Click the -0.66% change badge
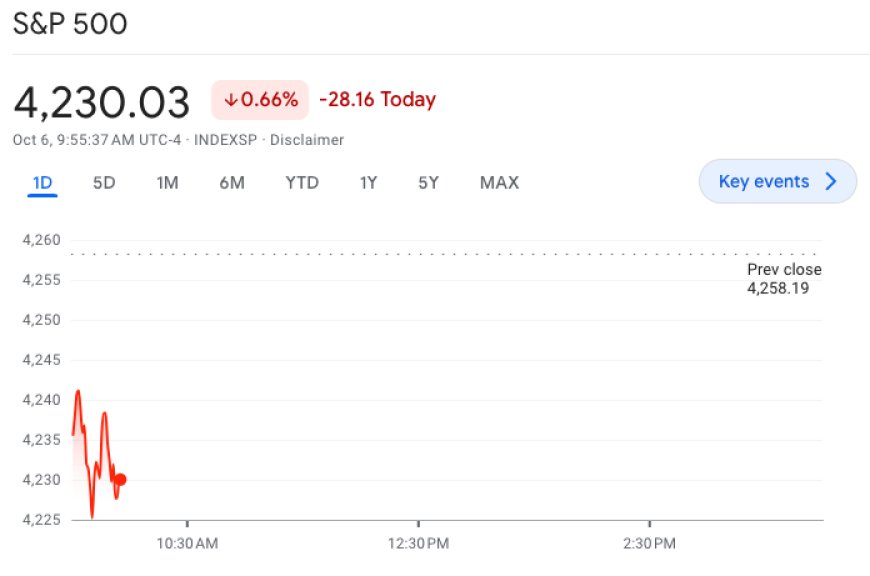Image resolution: width=870 pixels, height=576 pixels. click(x=260, y=100)
